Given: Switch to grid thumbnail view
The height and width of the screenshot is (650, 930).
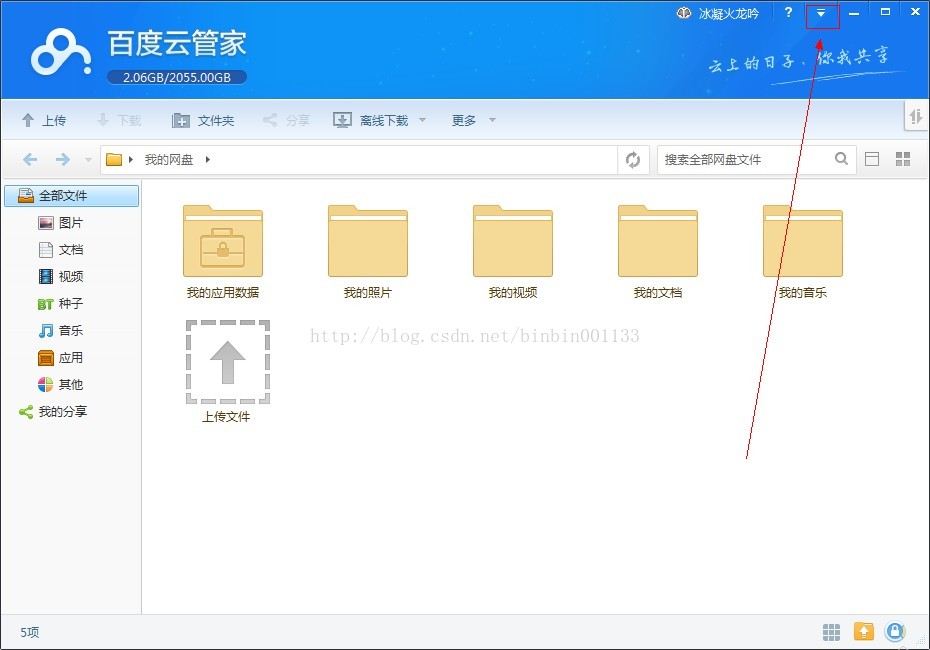Looking at the screenshot, I should [x=903, y=159].
